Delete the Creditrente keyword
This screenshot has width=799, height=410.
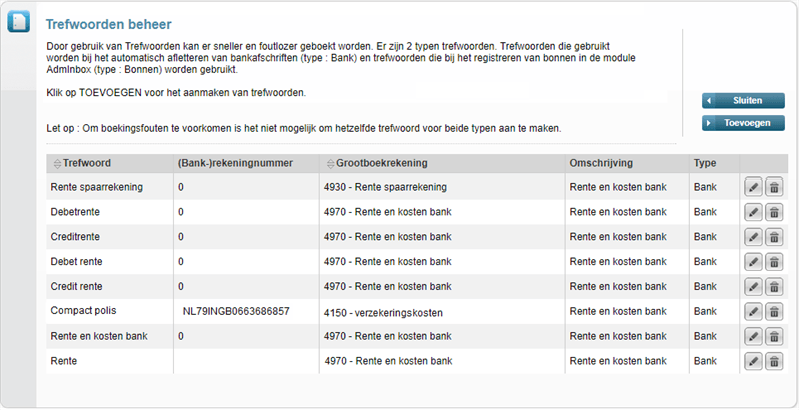[x=774, y=237]
